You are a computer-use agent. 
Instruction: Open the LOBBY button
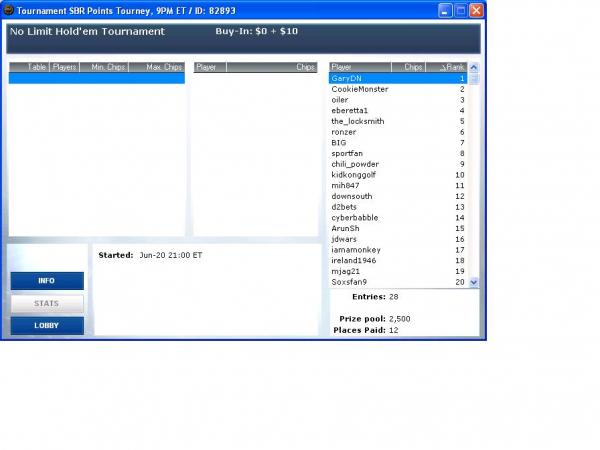click(47, 326)
